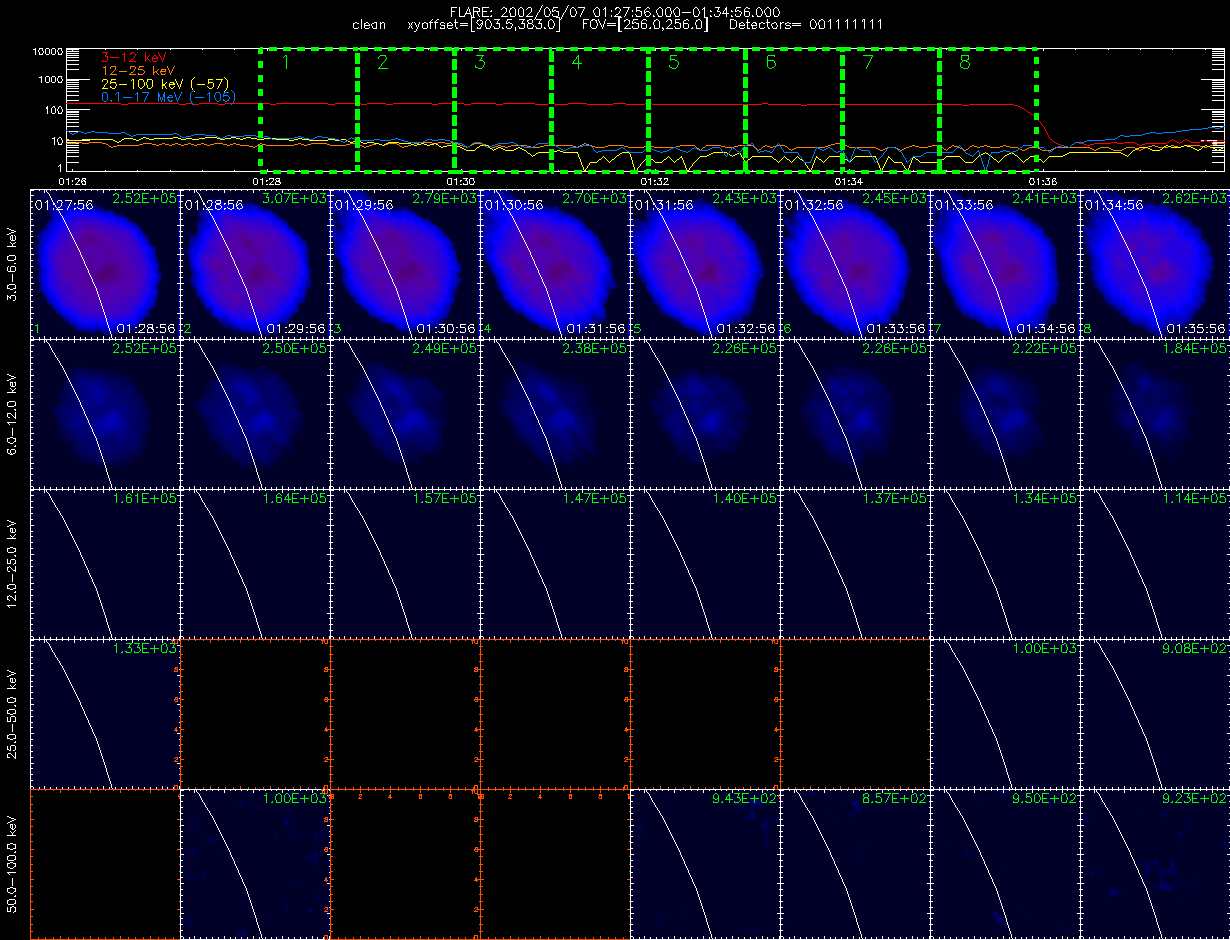Image resolution: width=1230 pixels, height=940 pixels.
Task: Open the 3-6 keV image starting 01:28:56
Action: click(255, 263)
